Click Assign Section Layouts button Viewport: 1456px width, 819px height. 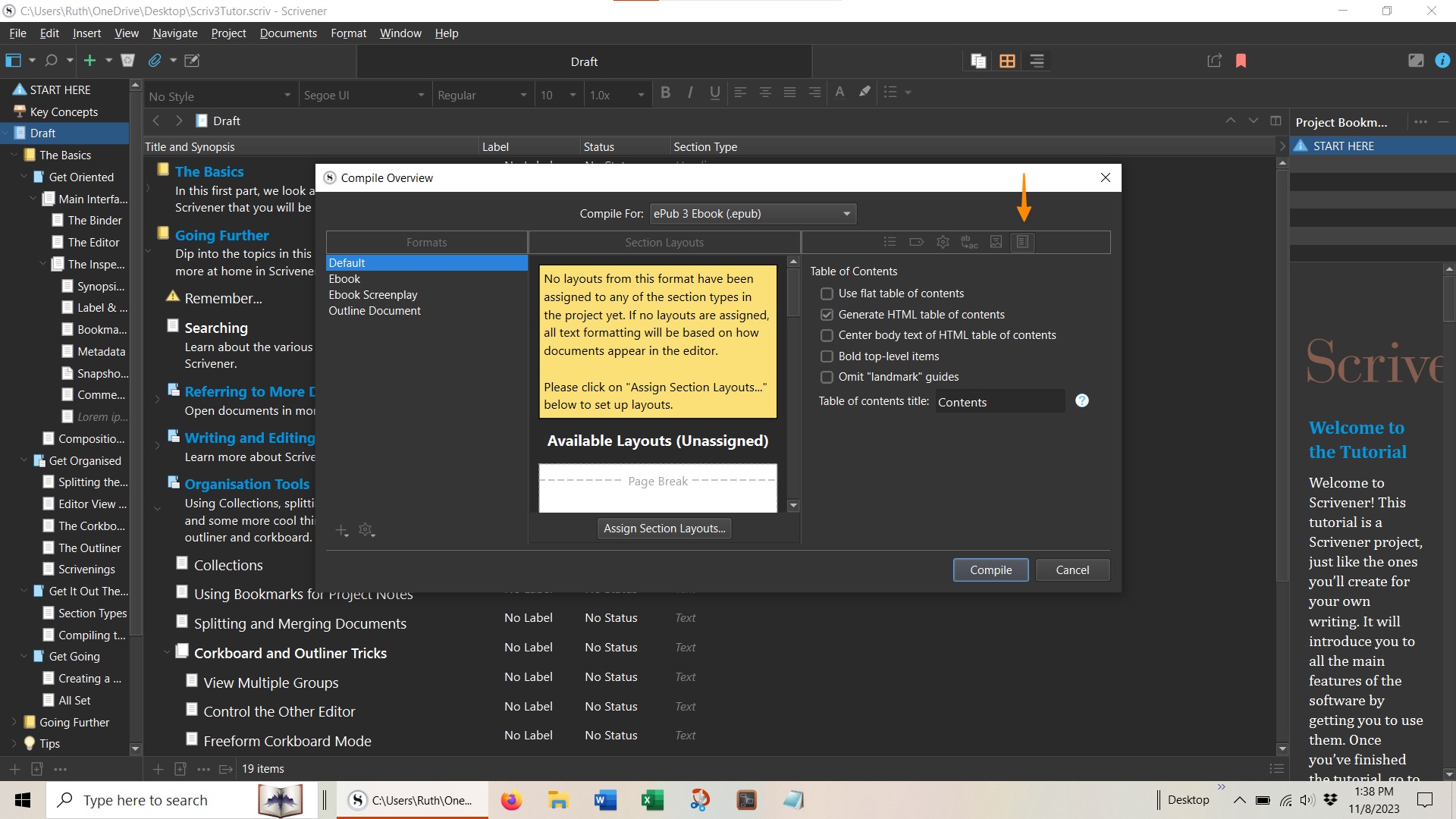pyautogui.click(x=664, y=529)
